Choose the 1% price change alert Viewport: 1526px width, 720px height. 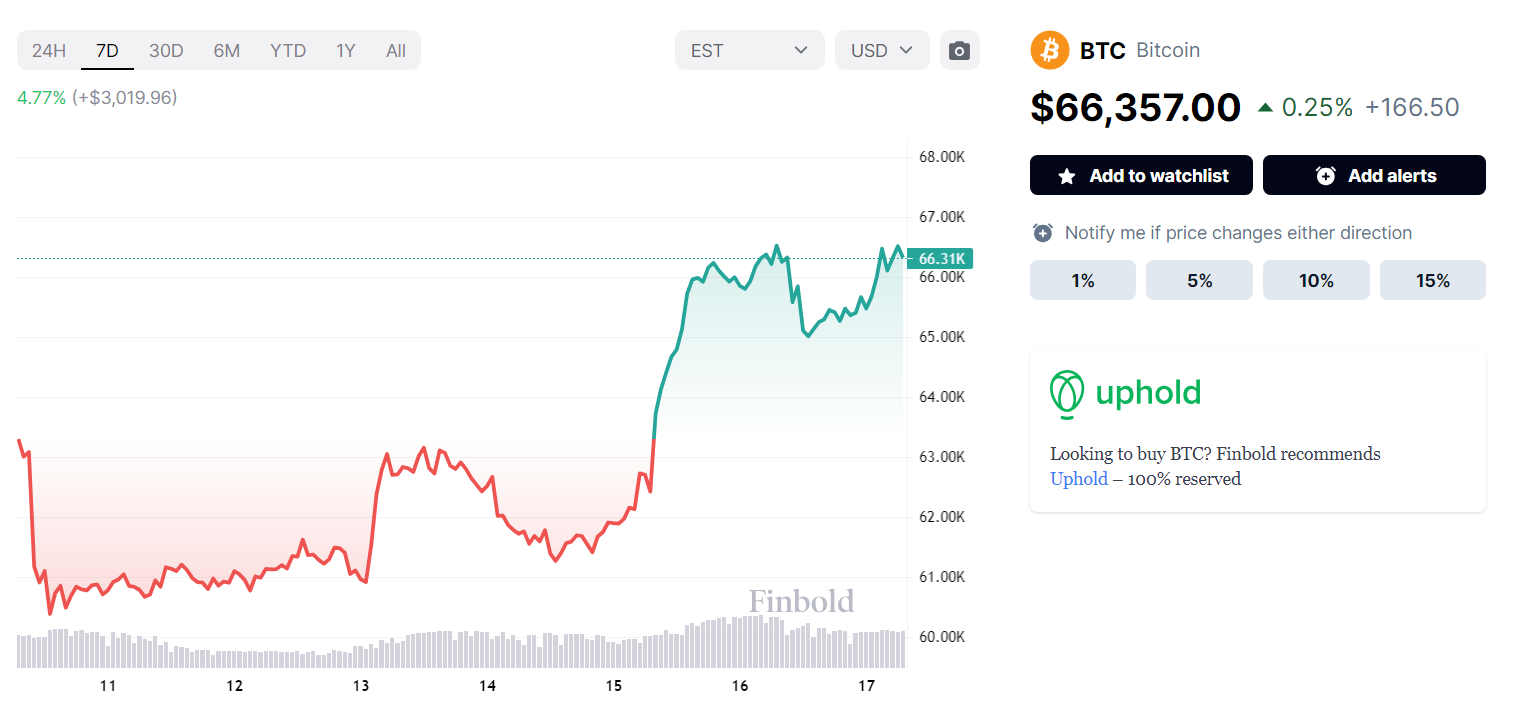(x=1082, y=280)
